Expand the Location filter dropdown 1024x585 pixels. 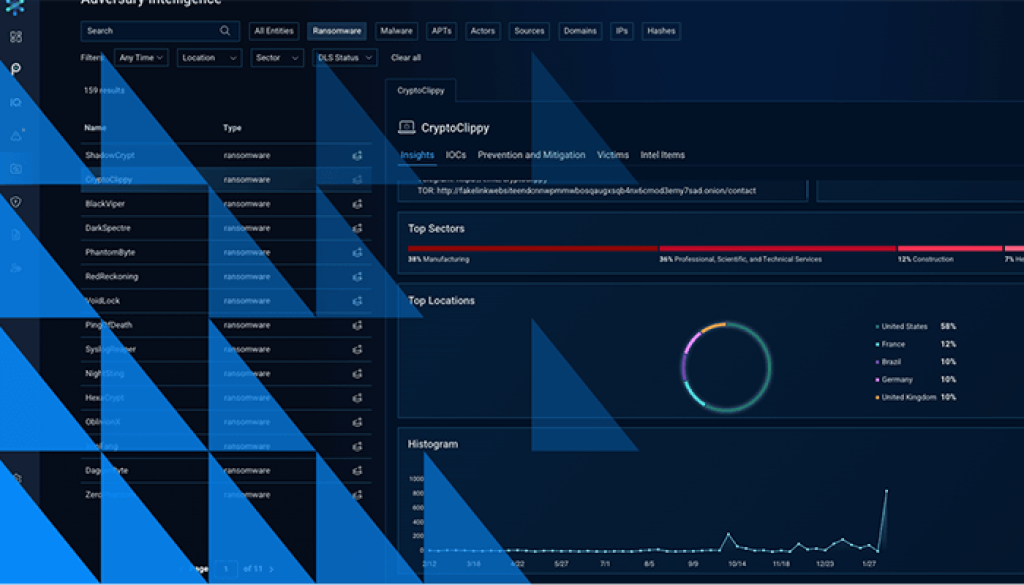coord(208,57)
